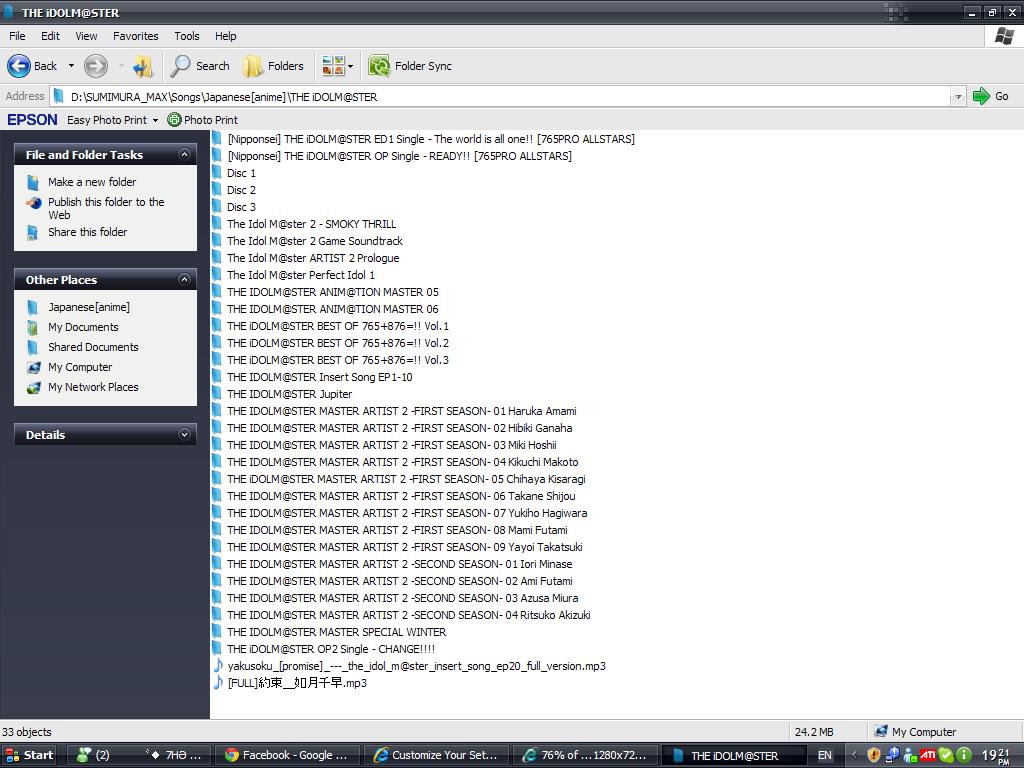Open the Views icon in toolbar

point(333,66)
